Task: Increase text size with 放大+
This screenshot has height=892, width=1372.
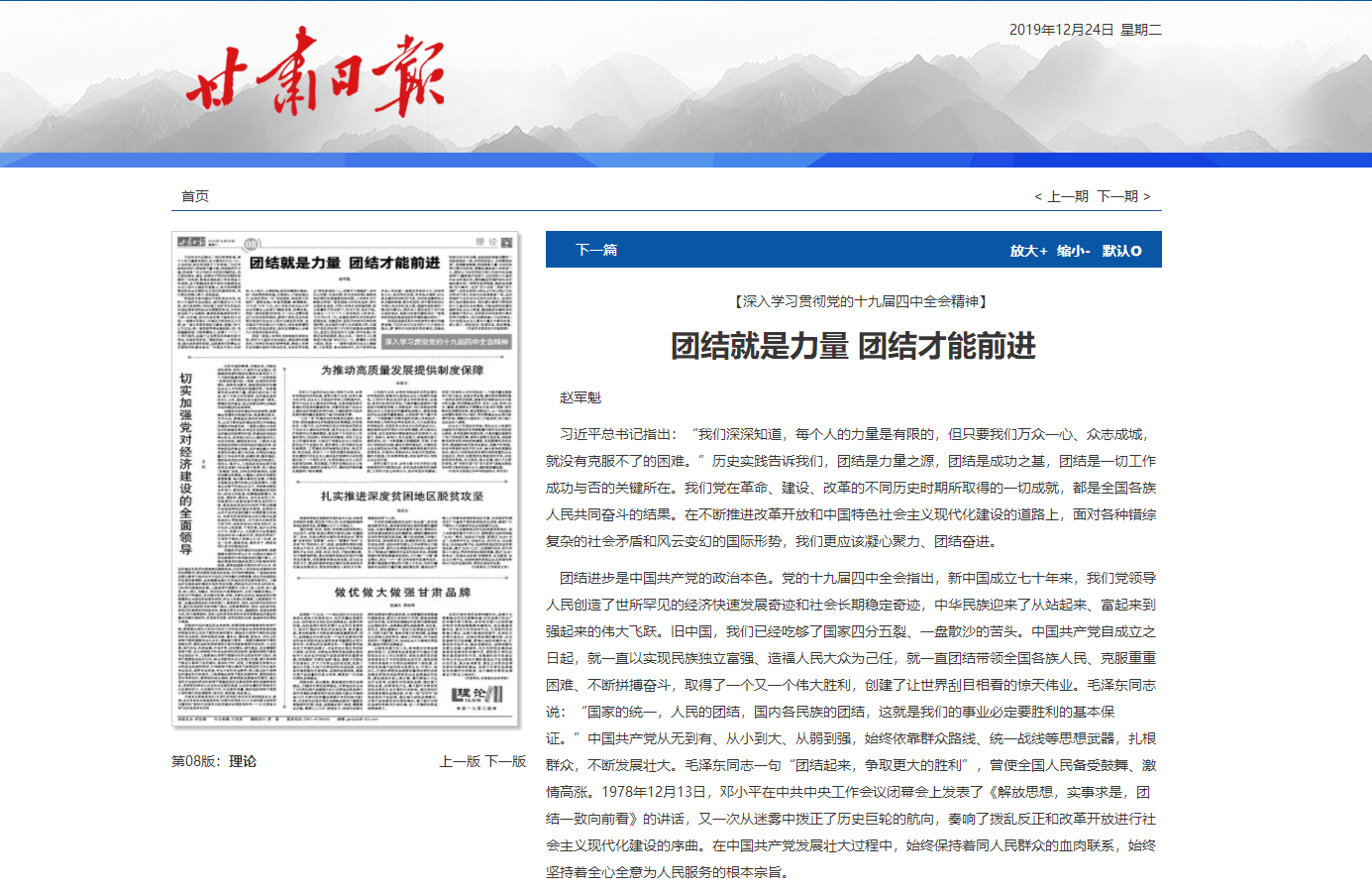Action: click(x=1028, y=251)
